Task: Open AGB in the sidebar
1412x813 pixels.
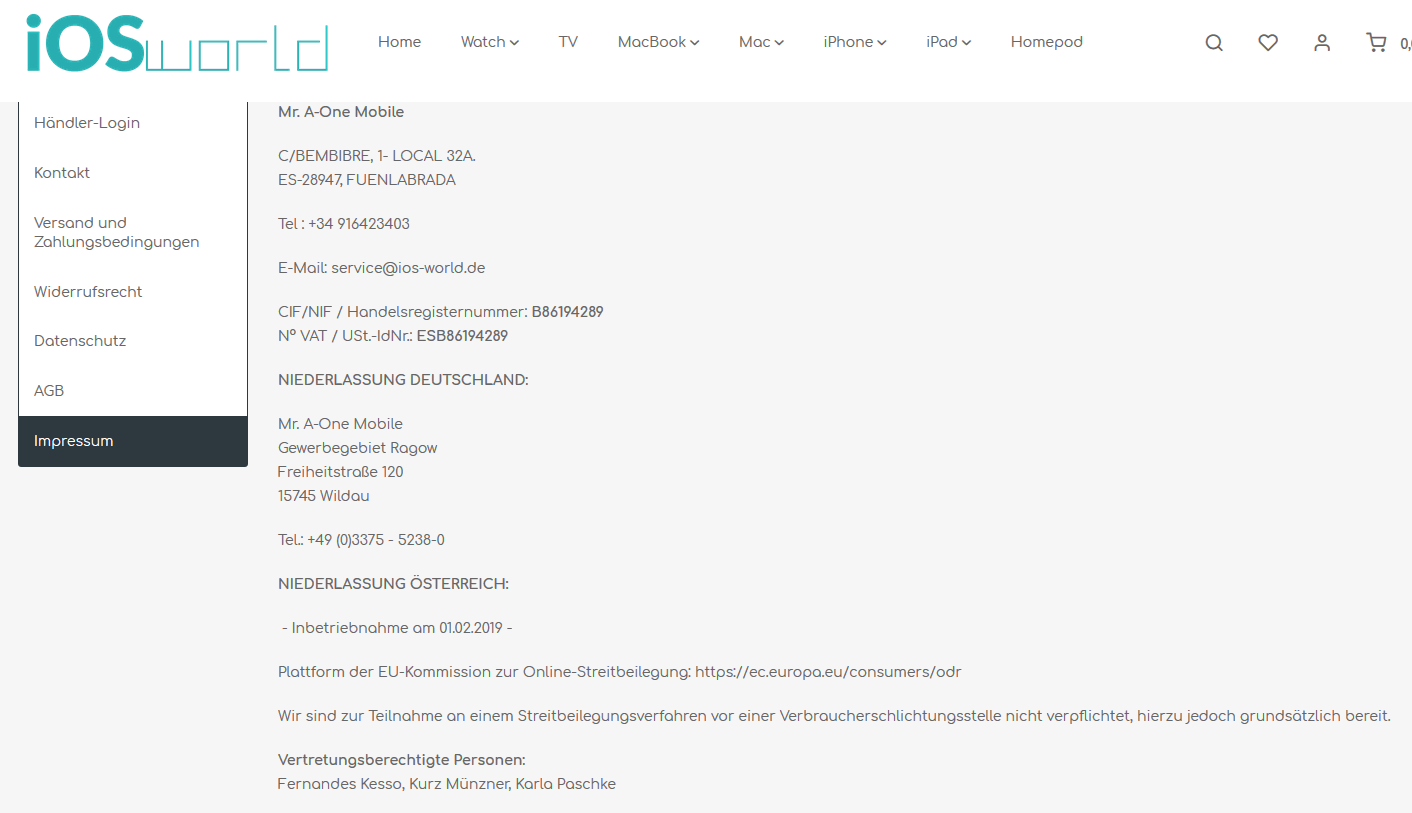Action: [133, 391]
